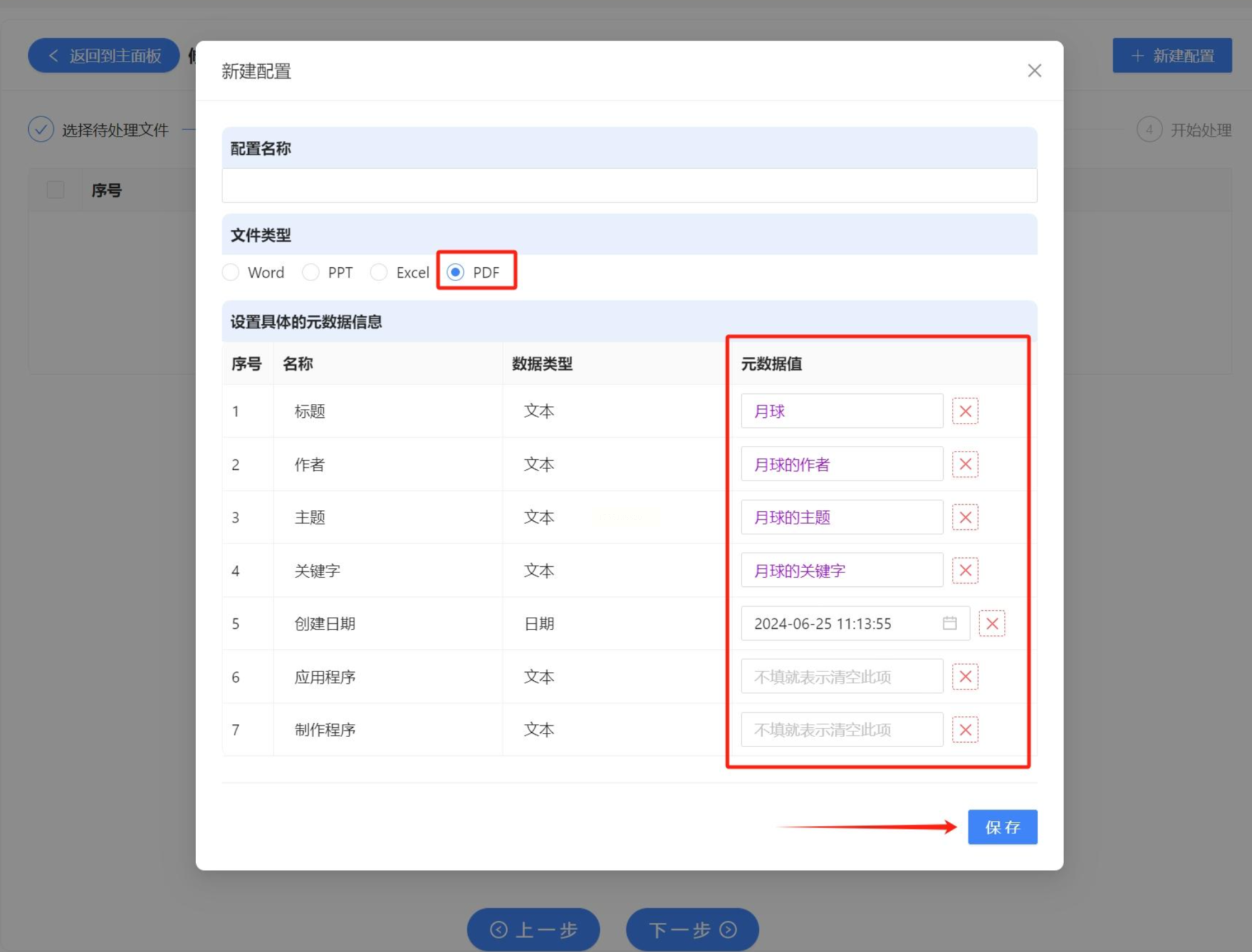Click the 配置名称 name input field
The width and height of the screenshot is (1252, 952).
[x=629, y=185]
